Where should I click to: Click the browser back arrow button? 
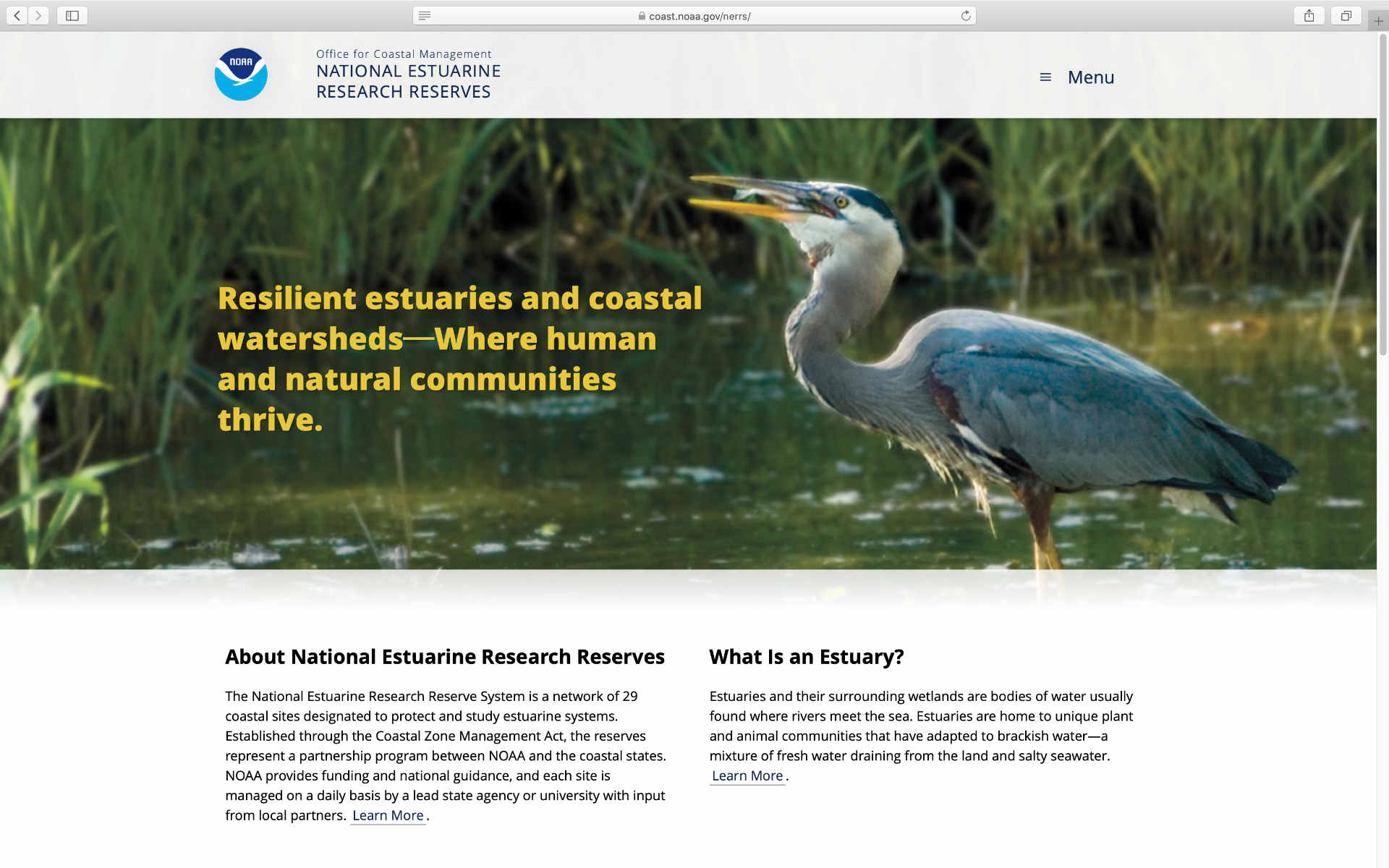(17, 15)
